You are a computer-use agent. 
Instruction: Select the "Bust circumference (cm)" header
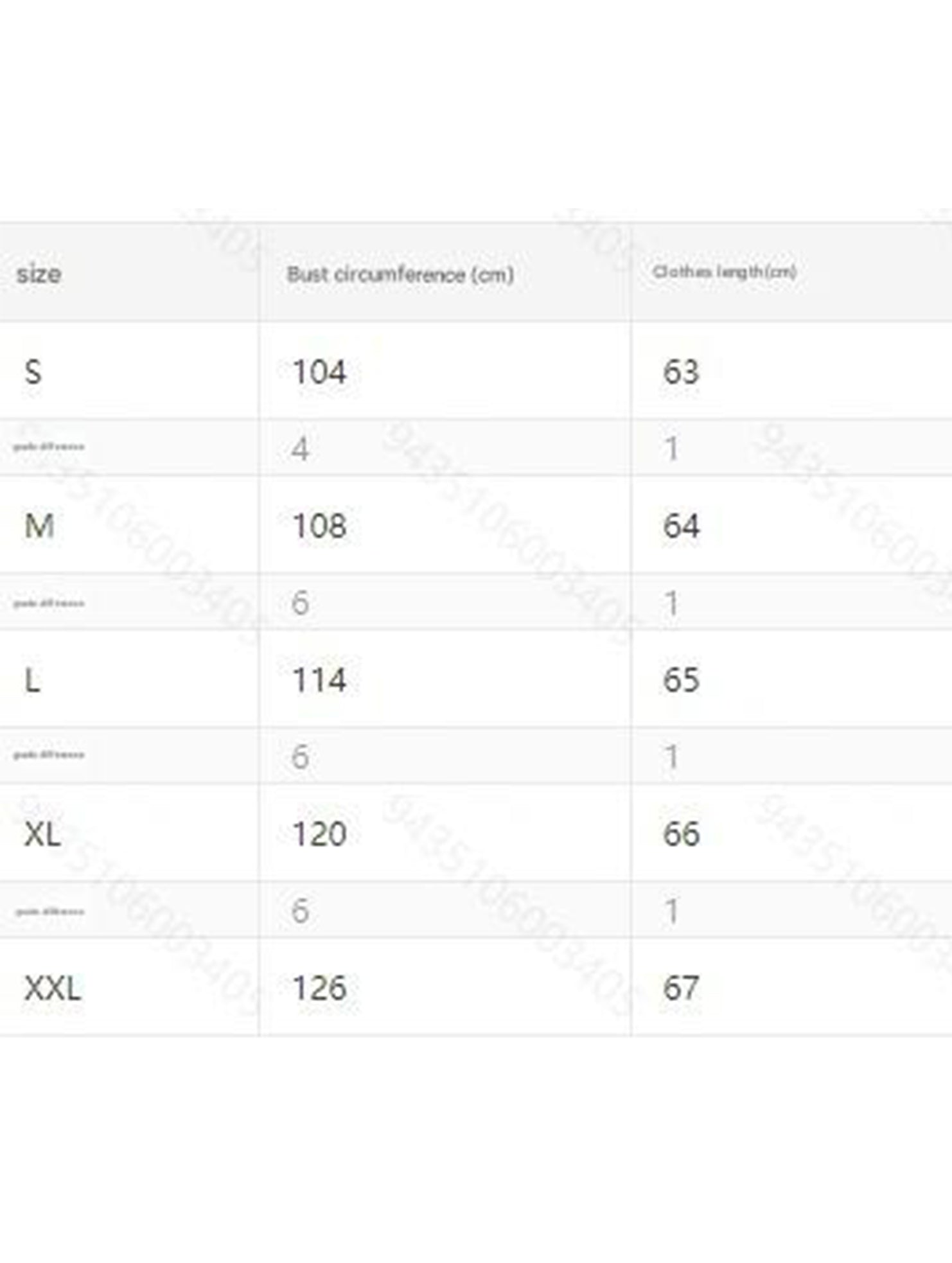pyautogui.click(x=400, y=275)
